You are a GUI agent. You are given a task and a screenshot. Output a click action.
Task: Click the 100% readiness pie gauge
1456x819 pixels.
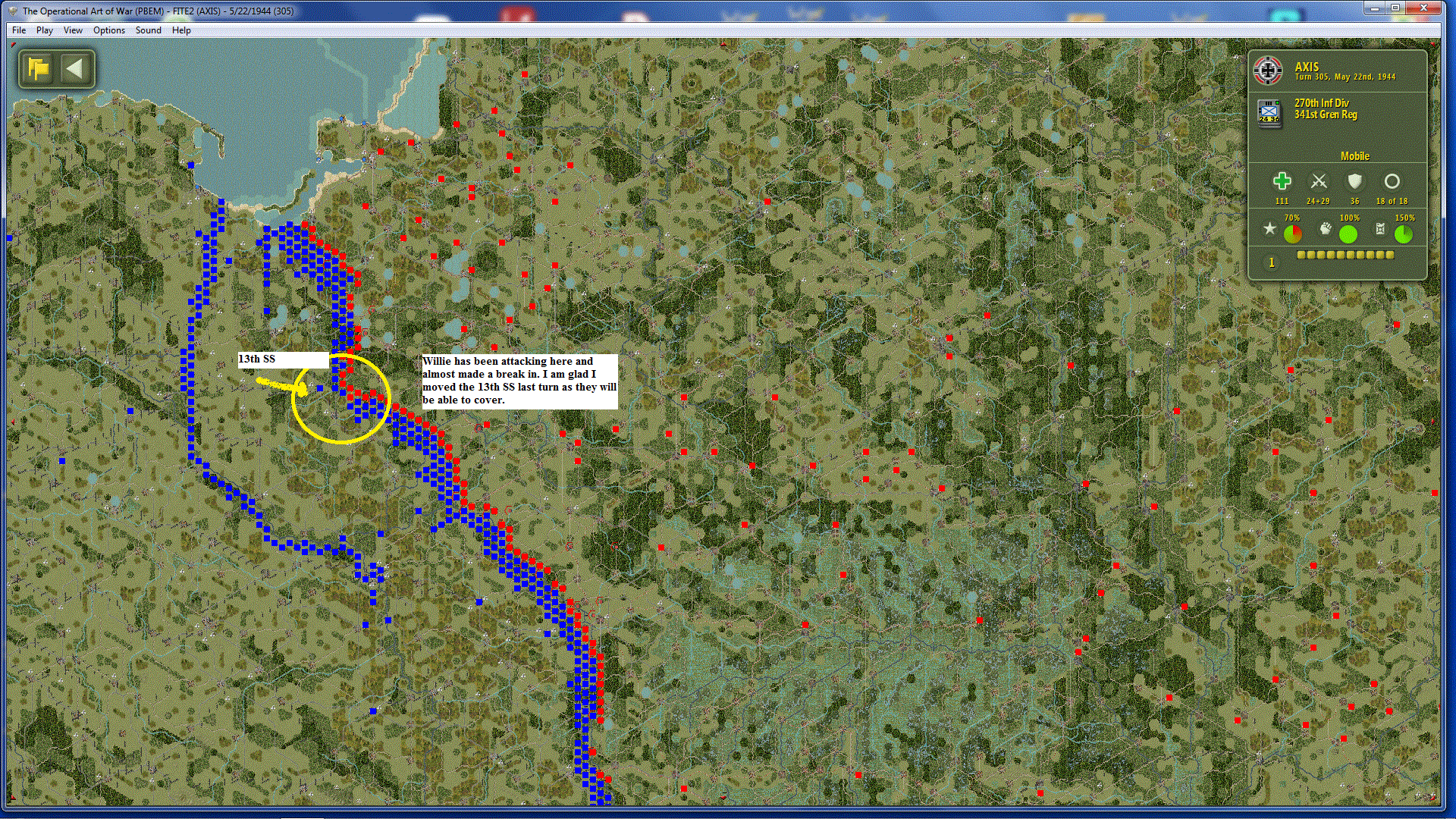(x=1348, y=234)
